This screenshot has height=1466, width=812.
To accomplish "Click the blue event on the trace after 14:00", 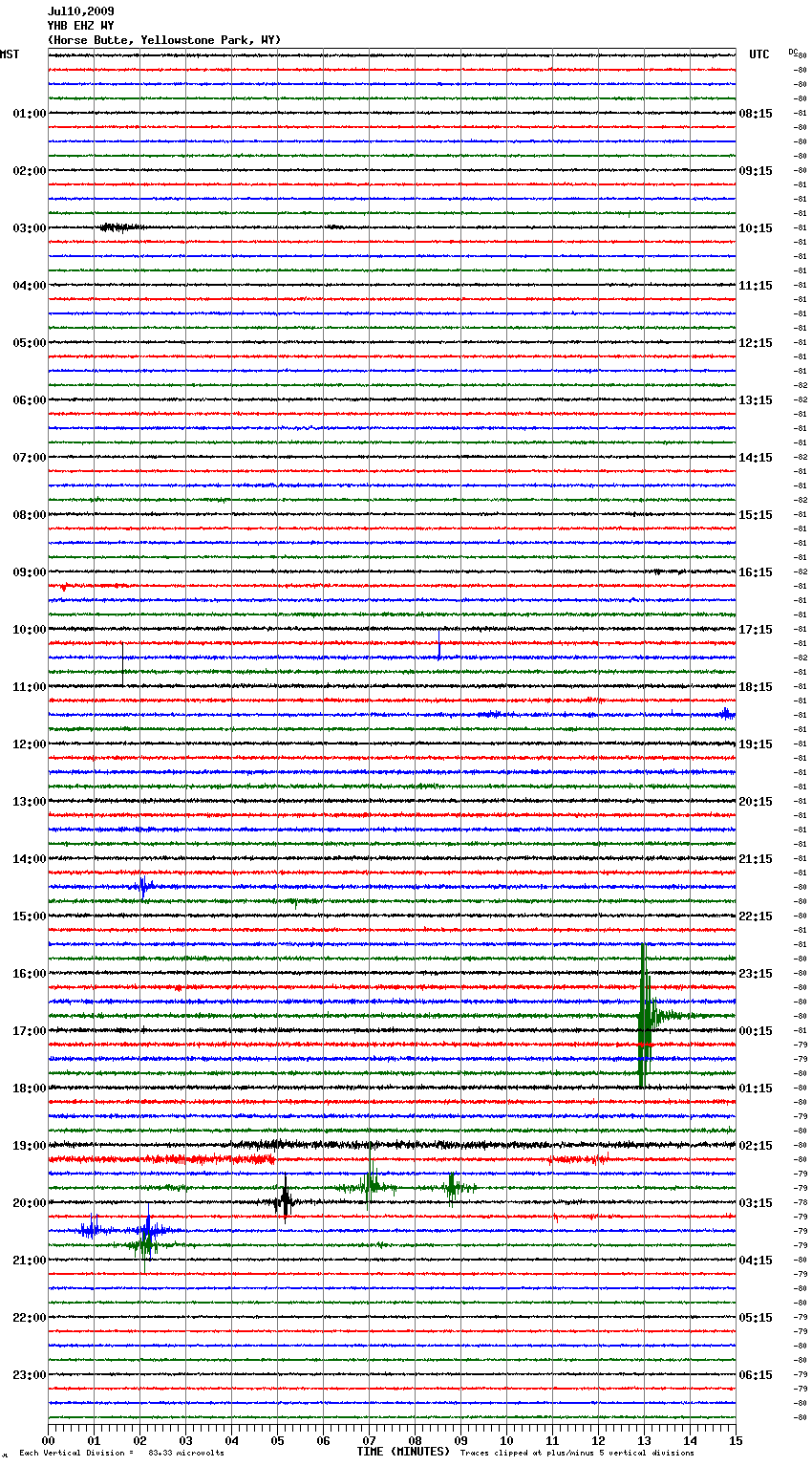I will (143, 887).
